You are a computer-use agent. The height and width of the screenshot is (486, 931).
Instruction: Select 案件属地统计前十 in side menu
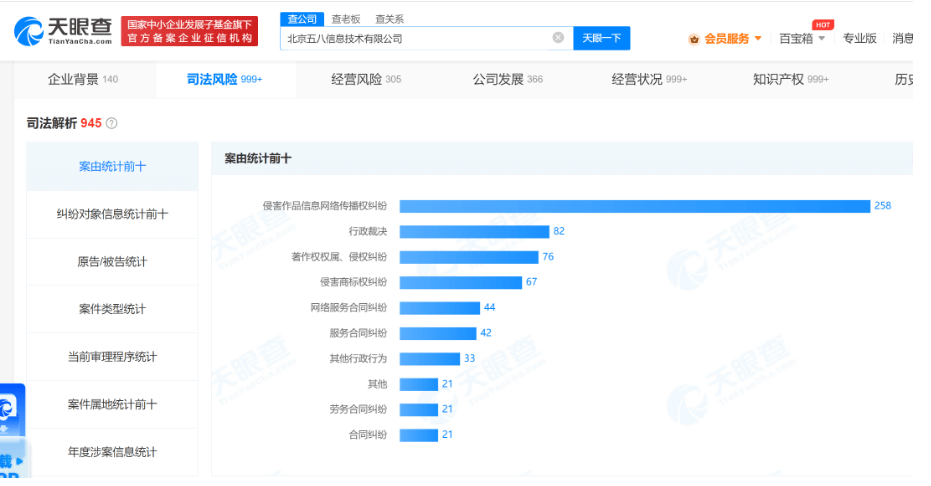click(x=112, y=405)
